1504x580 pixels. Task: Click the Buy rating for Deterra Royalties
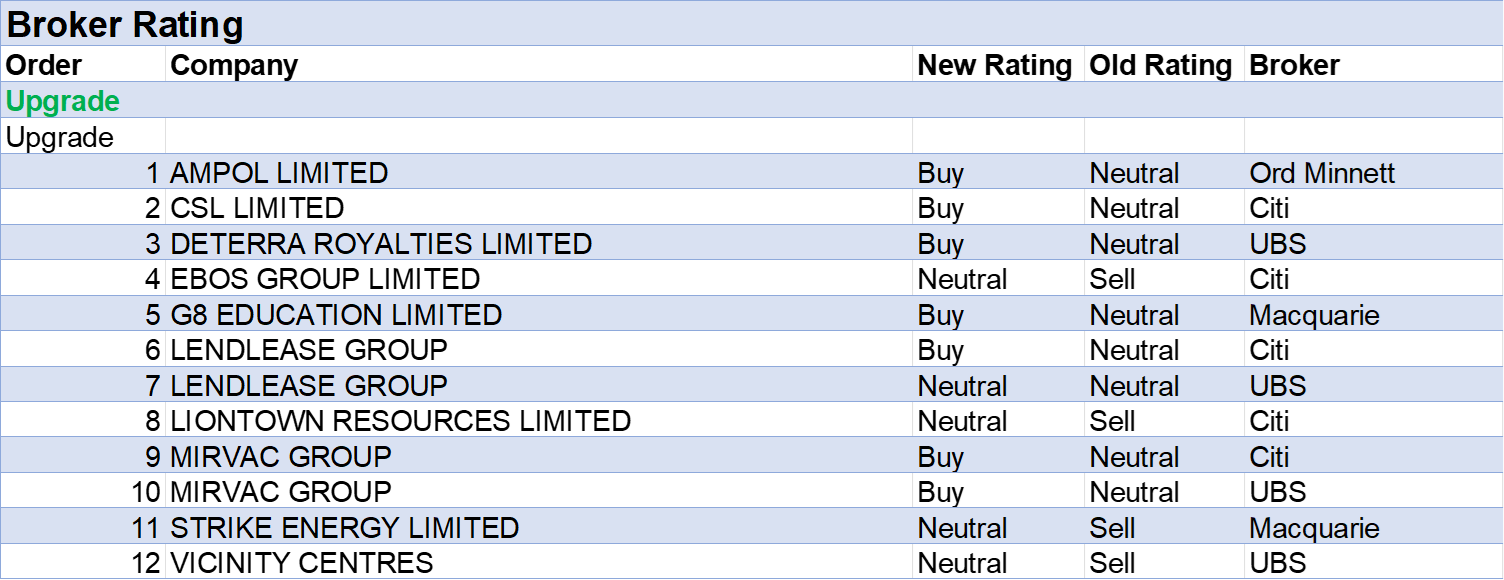(x=941, y=244)
